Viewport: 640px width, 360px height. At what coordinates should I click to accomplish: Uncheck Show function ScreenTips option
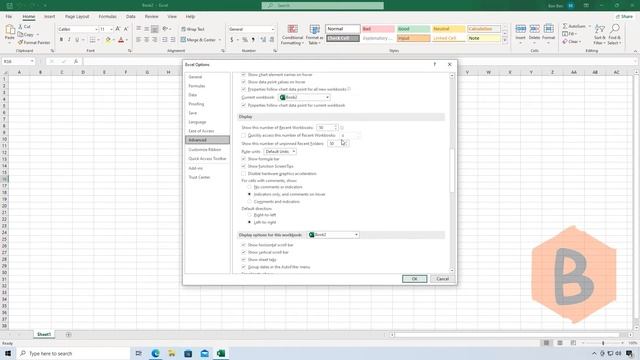(244, 166)
